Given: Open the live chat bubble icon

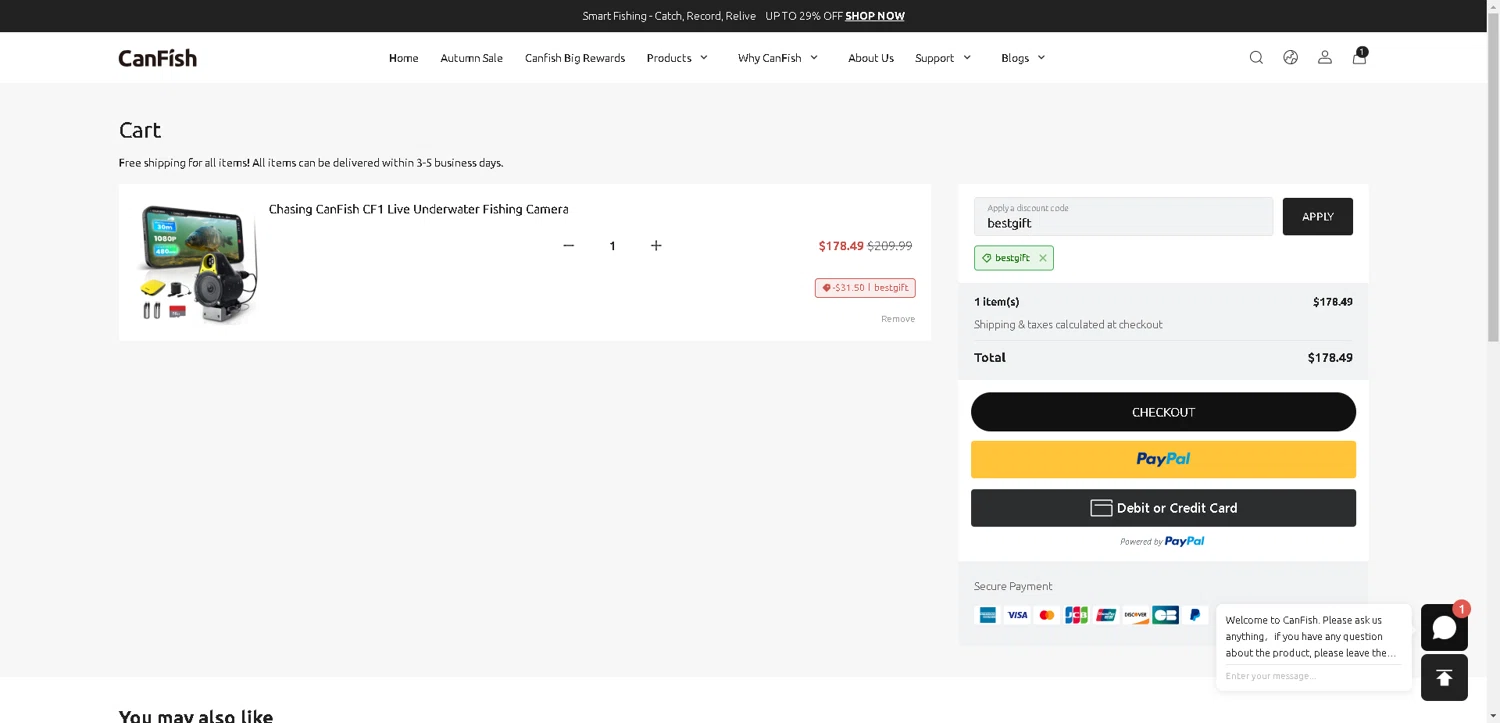Looking at the screenshot, I should point(1444,627).
